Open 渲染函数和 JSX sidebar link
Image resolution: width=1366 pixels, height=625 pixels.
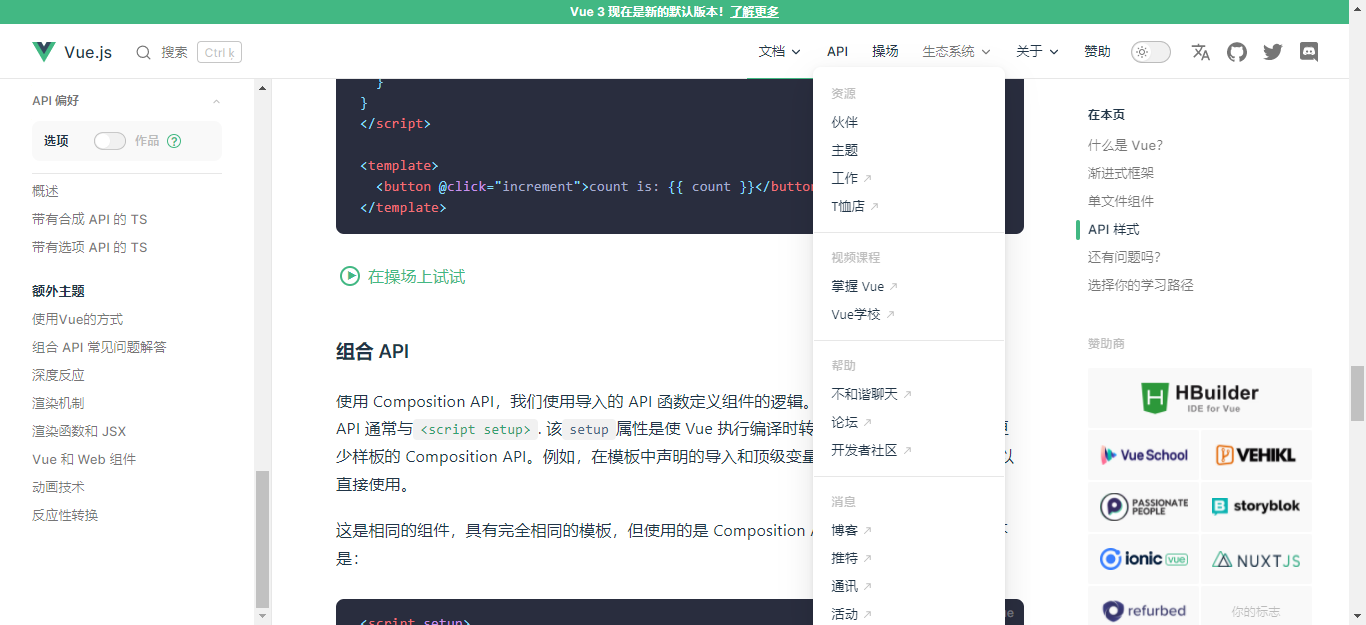pos(79,431)
